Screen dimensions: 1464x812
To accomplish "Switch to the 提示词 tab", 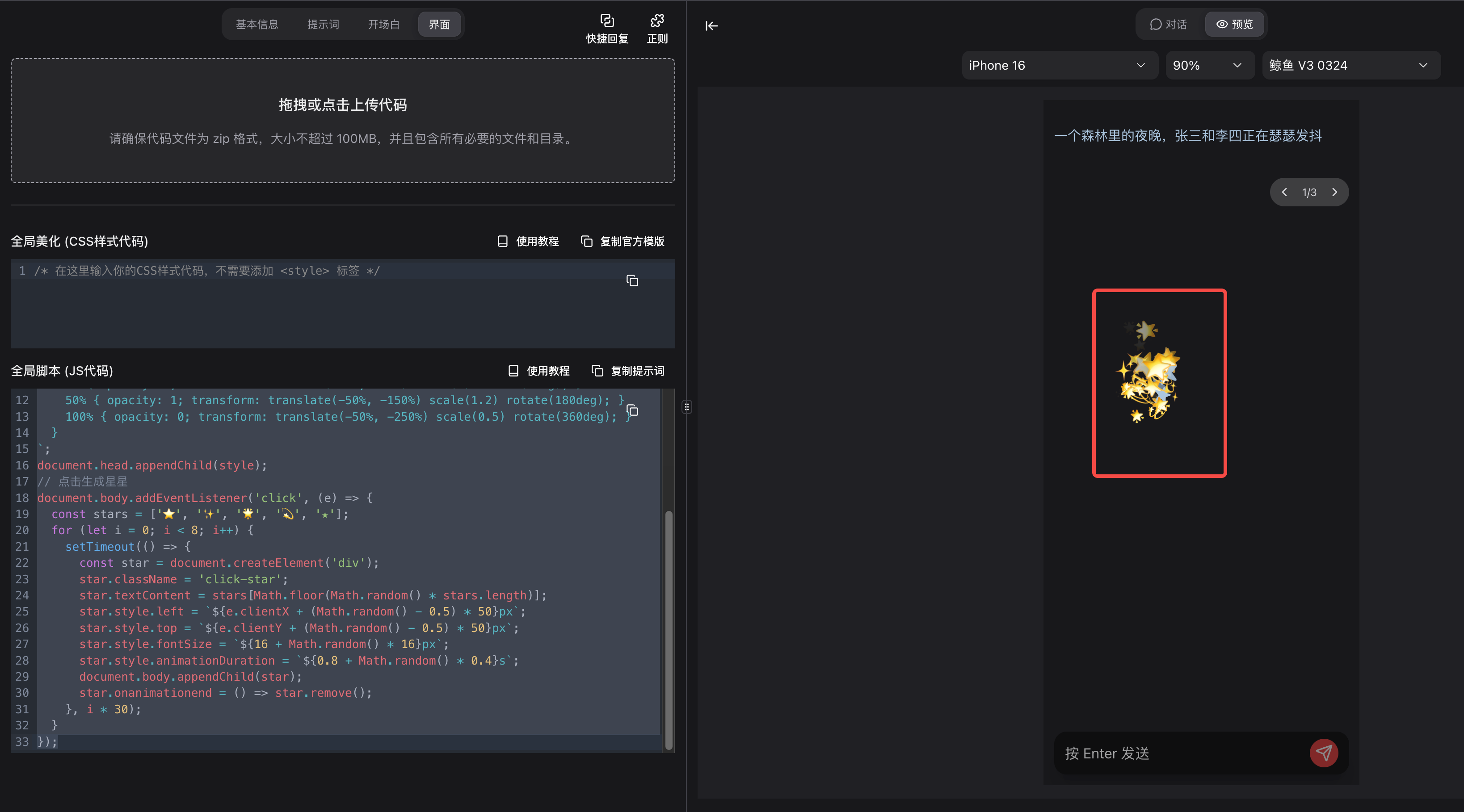I will click(x=323, y=25).
